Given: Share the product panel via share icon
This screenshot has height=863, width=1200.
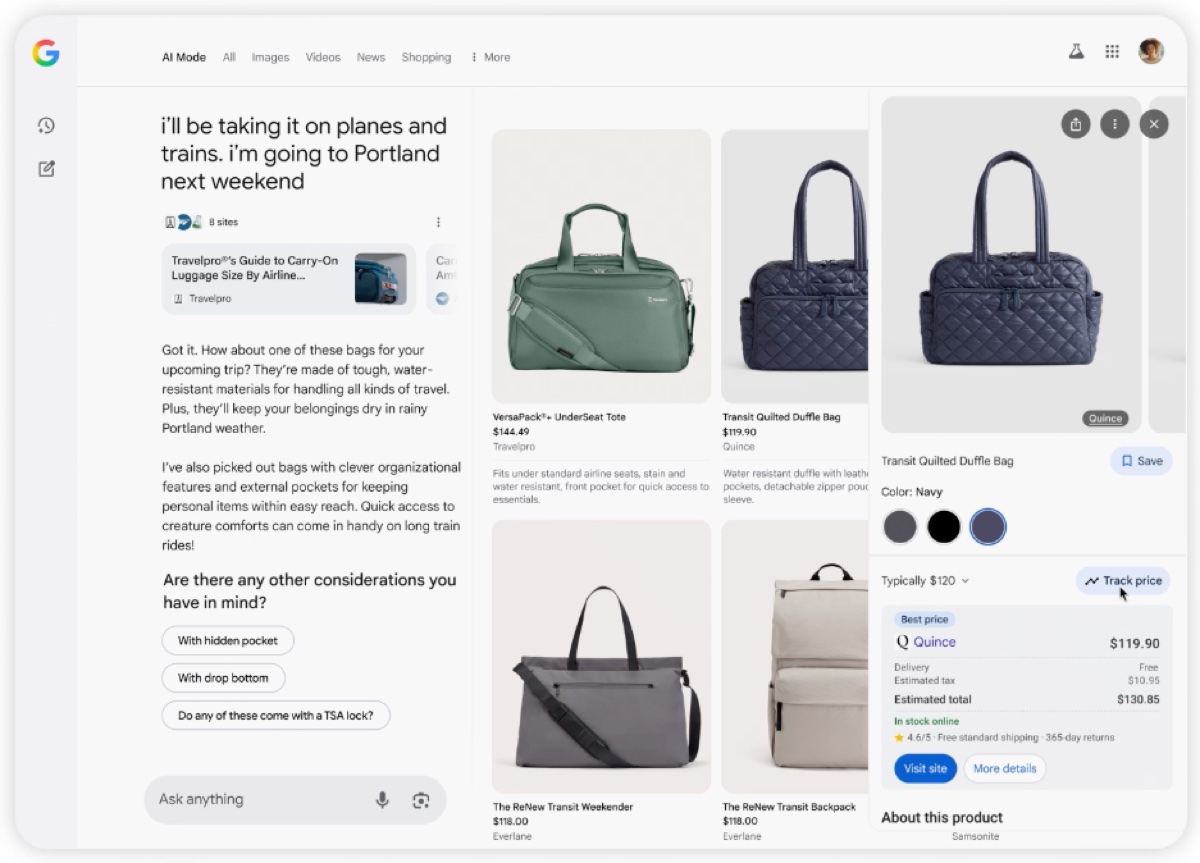Looking at the screenshot, I should pyautogui.click(x=1075, y=124).
